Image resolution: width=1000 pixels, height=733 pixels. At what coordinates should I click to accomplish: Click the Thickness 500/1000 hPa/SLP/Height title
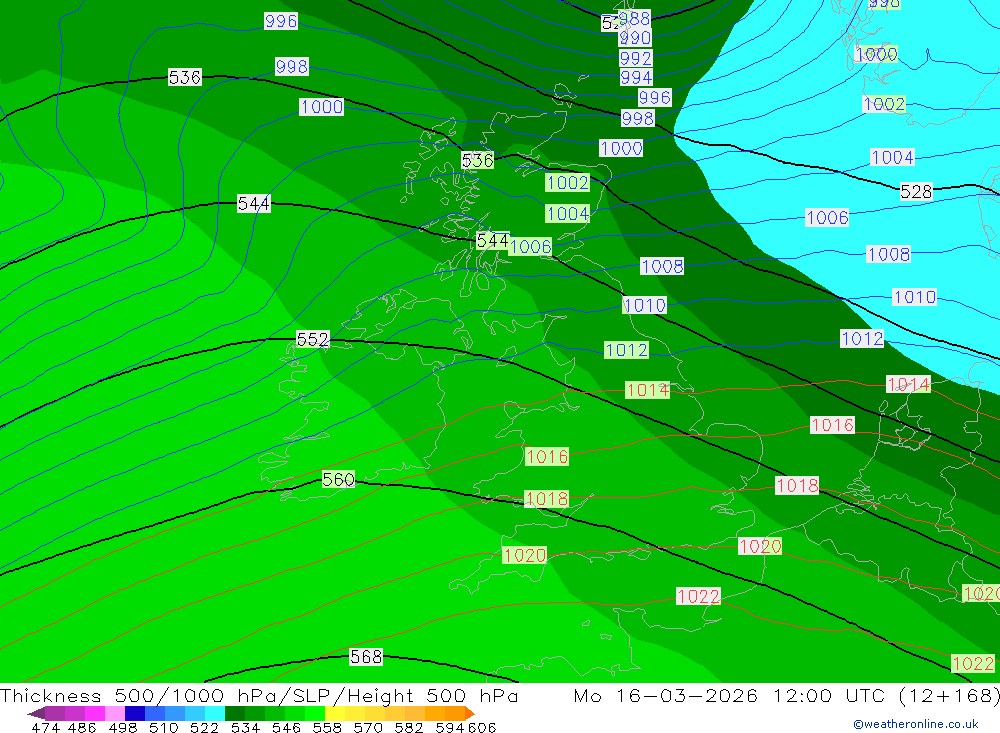coord(259,695)
